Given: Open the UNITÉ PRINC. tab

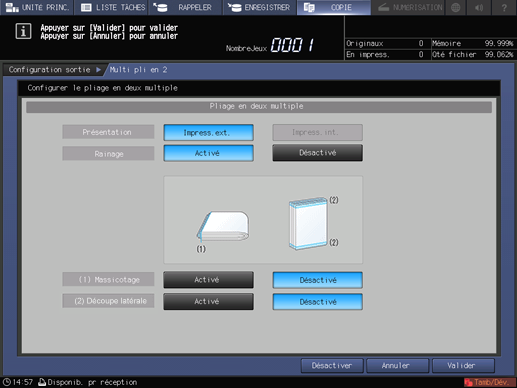Looking at the screenshot, I should pos(37,7).
